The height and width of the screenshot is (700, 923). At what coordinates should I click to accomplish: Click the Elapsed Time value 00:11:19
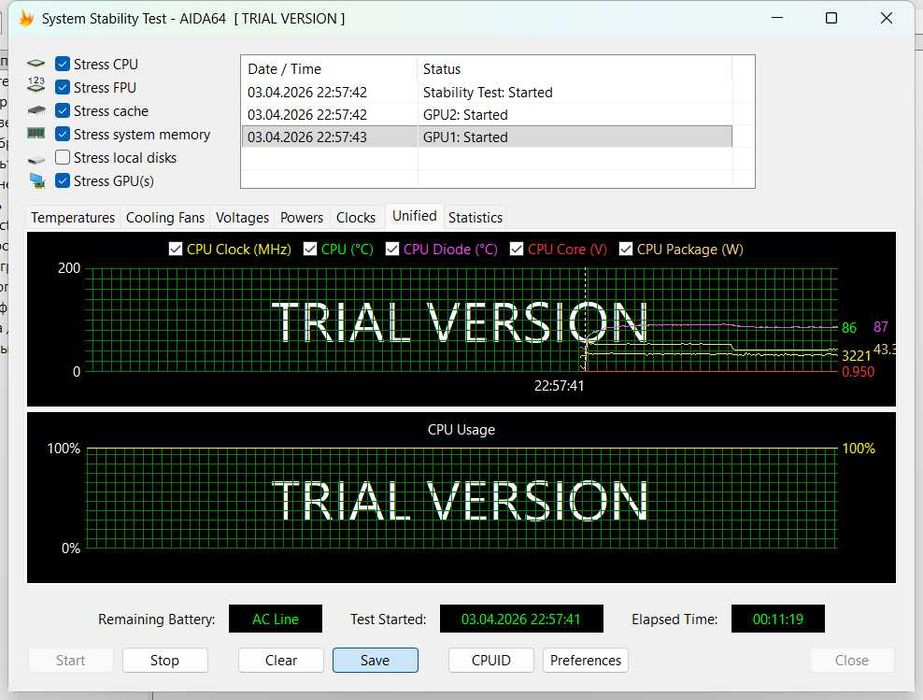tap(778, 619)
